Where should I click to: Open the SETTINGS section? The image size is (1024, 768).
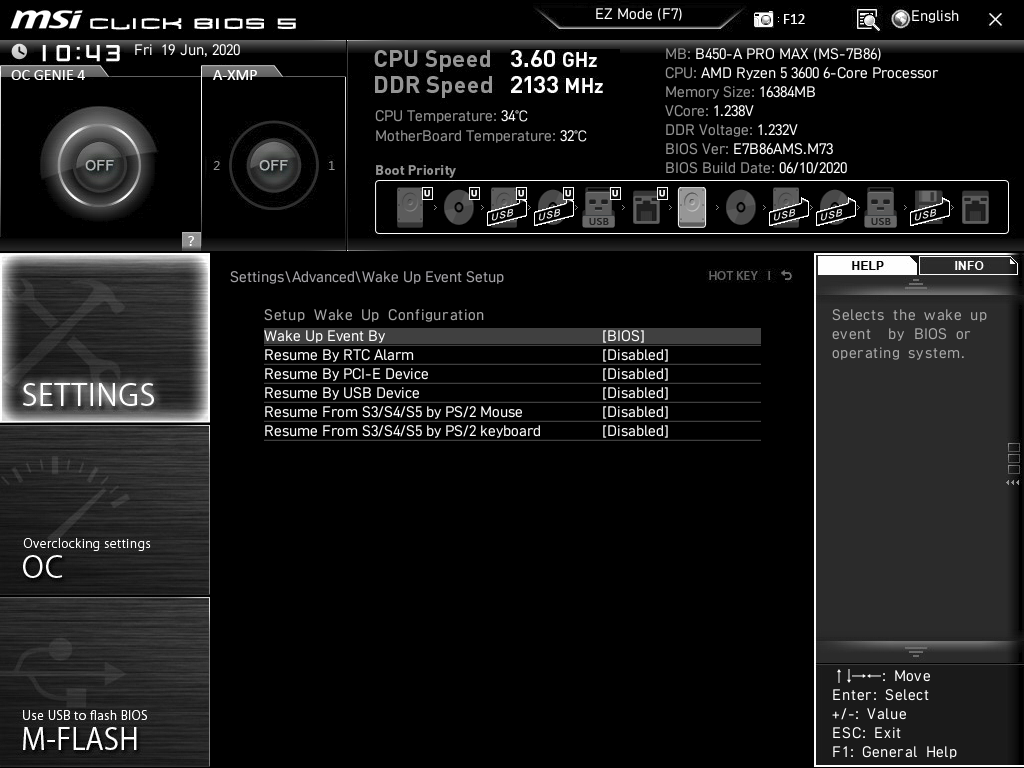(x=105, y=338)
